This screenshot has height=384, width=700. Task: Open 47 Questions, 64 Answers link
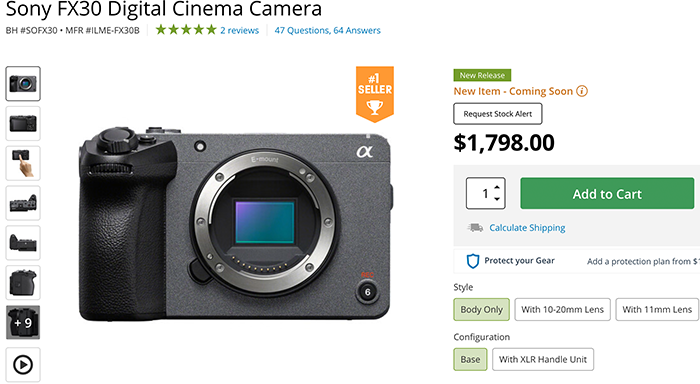pyautogui.click(x=327, y=30)
